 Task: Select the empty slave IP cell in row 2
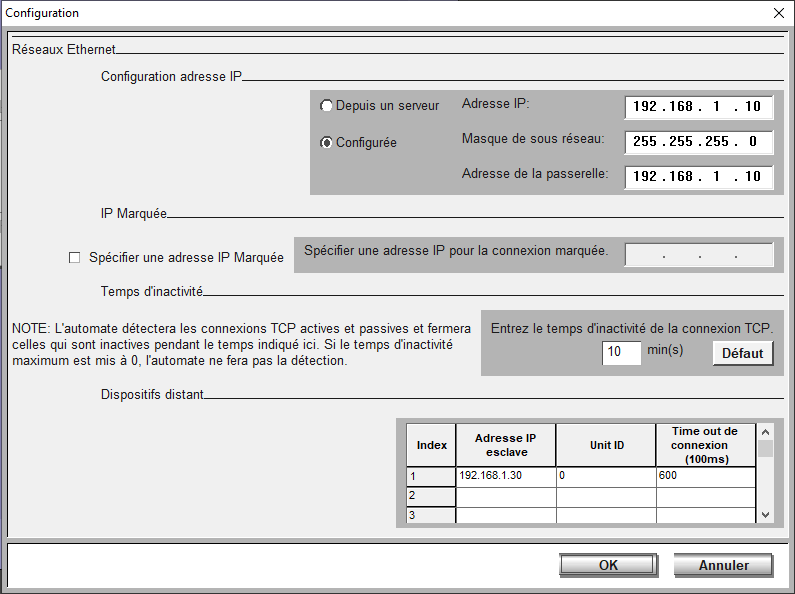click(x=506, y=496)
